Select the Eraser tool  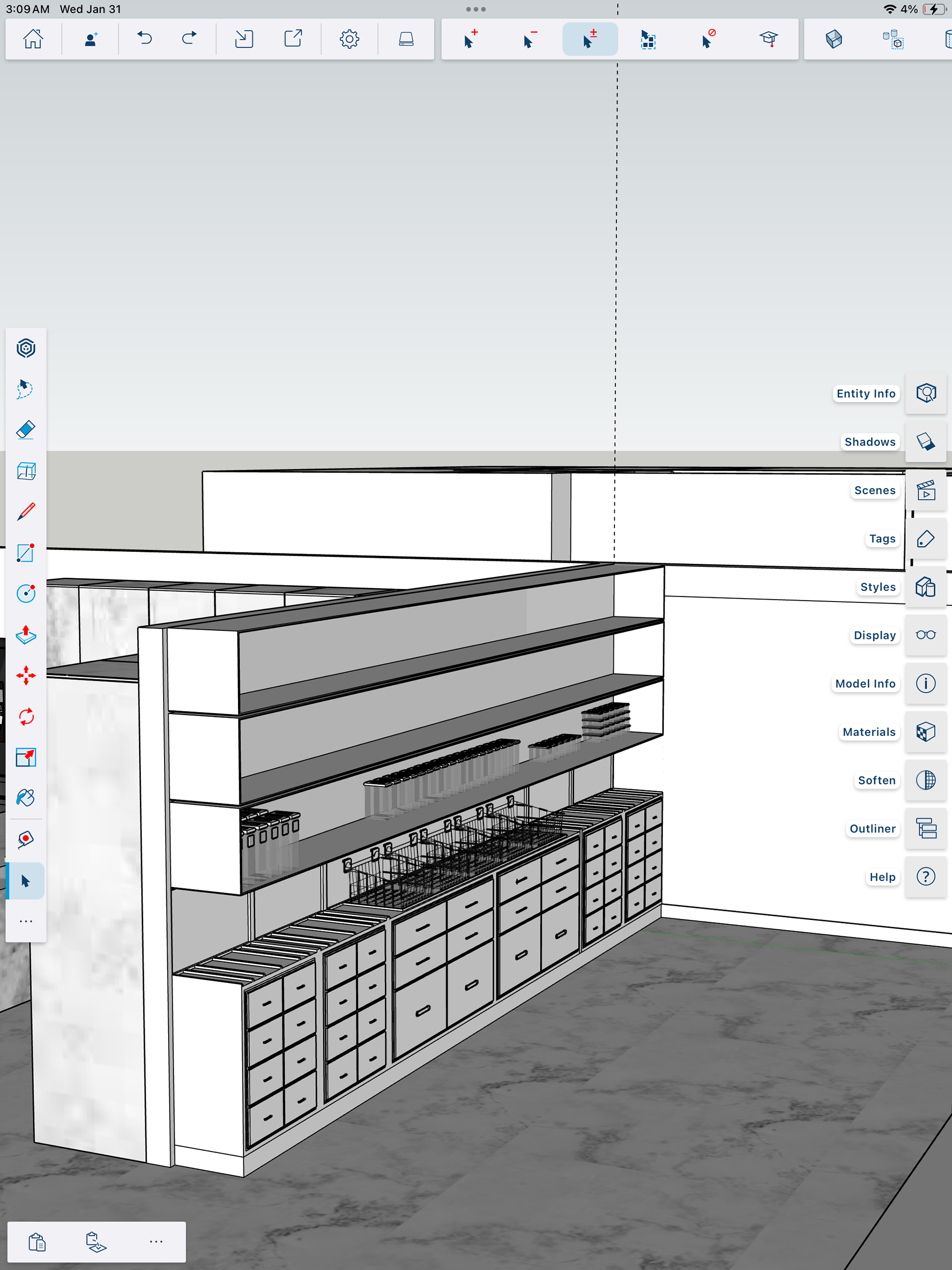26,430
